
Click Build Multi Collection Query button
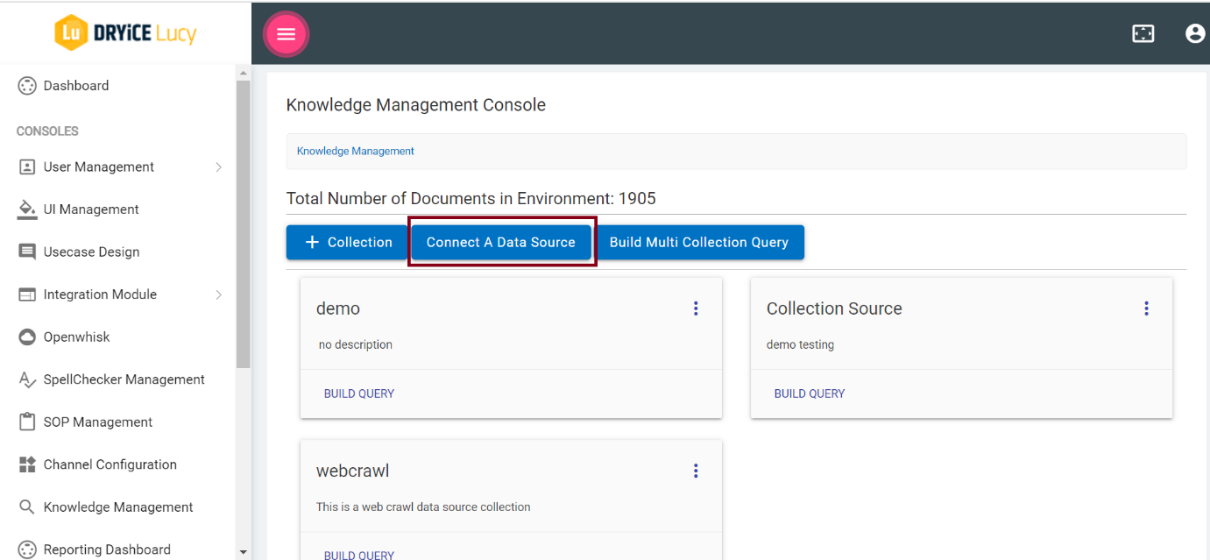click(x=699, y=242)
